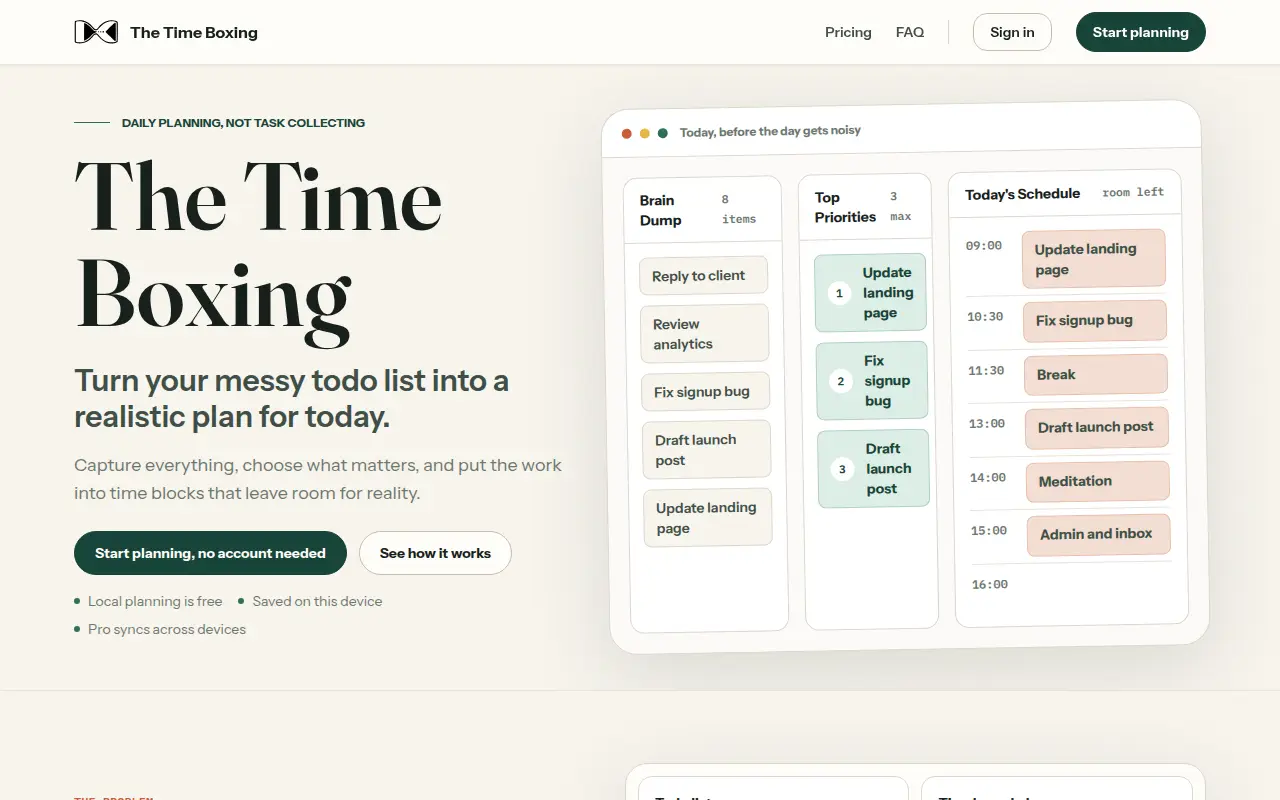
Task: Click the room left label
Action: coord(1133,192)
